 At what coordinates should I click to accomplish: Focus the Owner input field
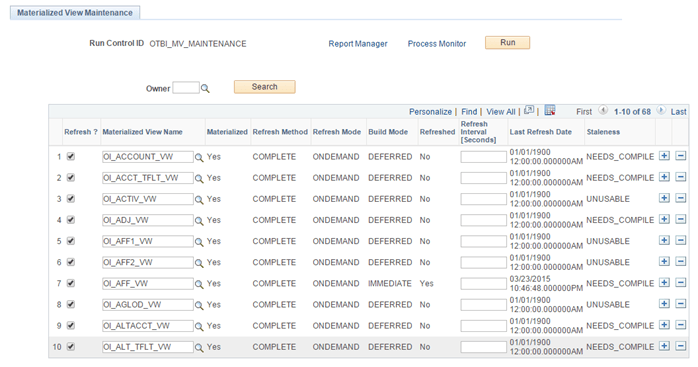186,88
